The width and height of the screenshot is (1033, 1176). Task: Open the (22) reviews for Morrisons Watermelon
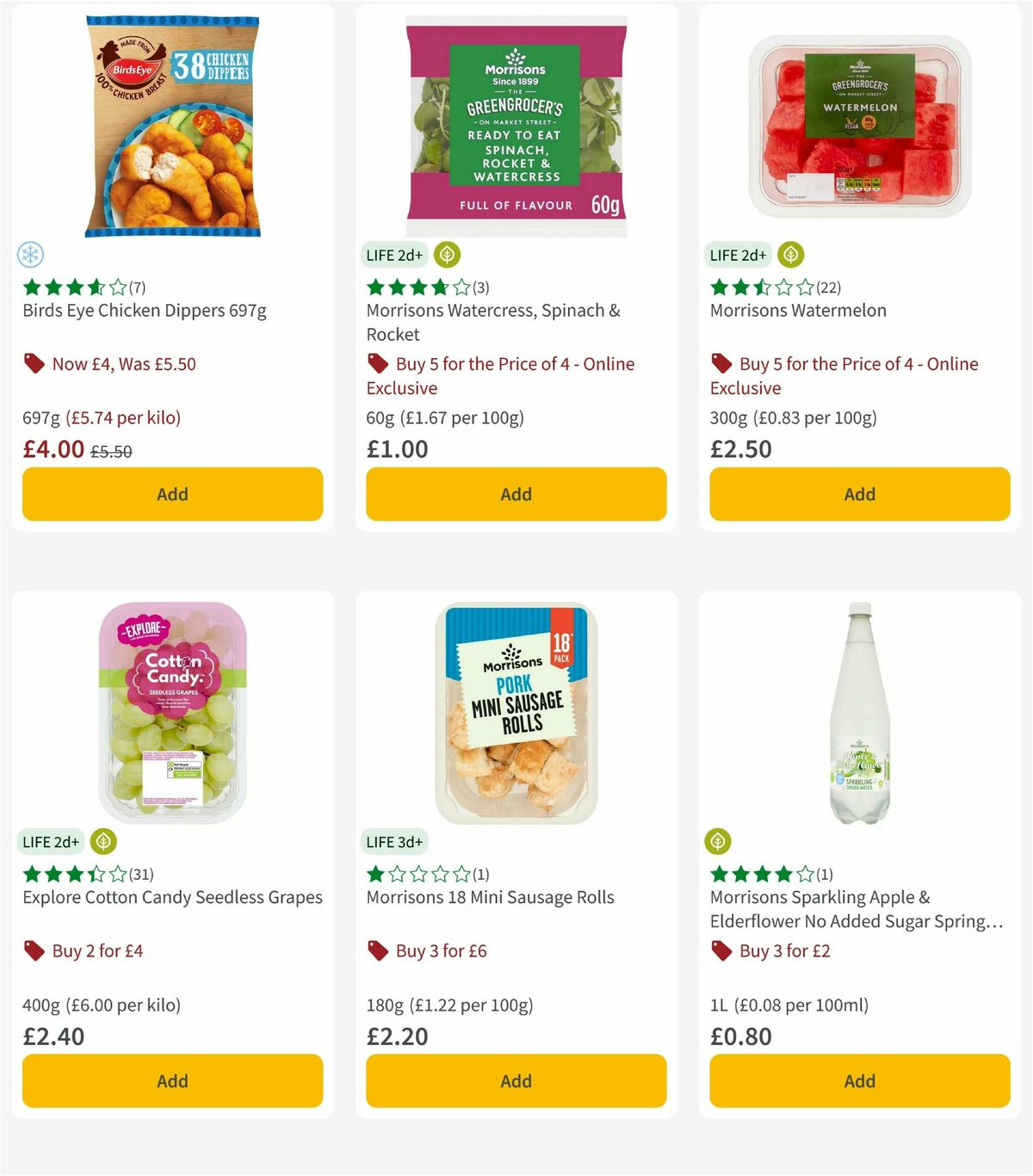click(827, 288)
